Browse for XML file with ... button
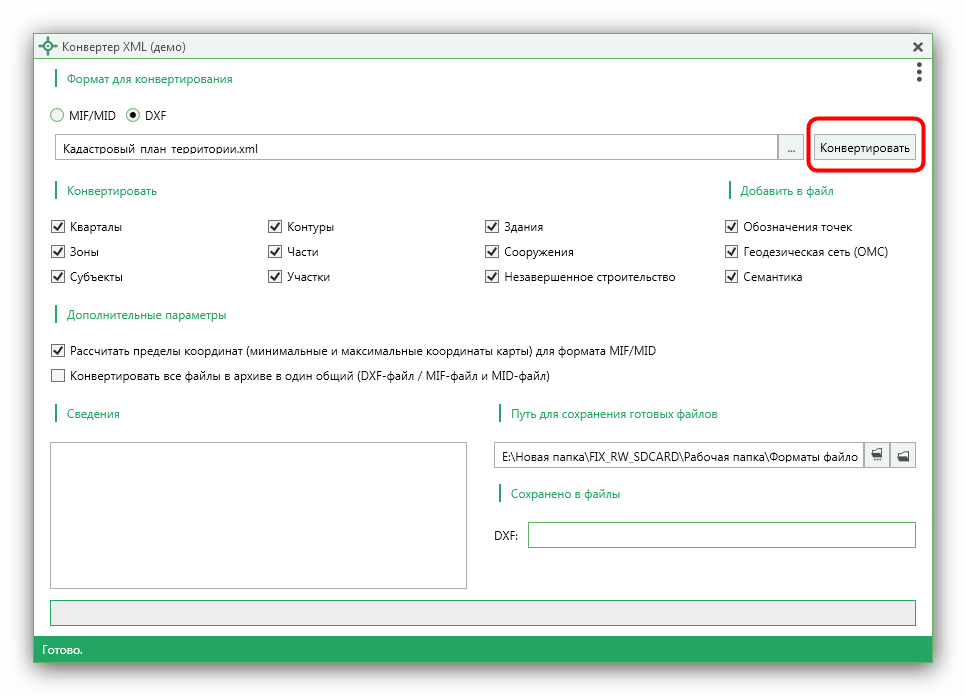 pos(790,148)
